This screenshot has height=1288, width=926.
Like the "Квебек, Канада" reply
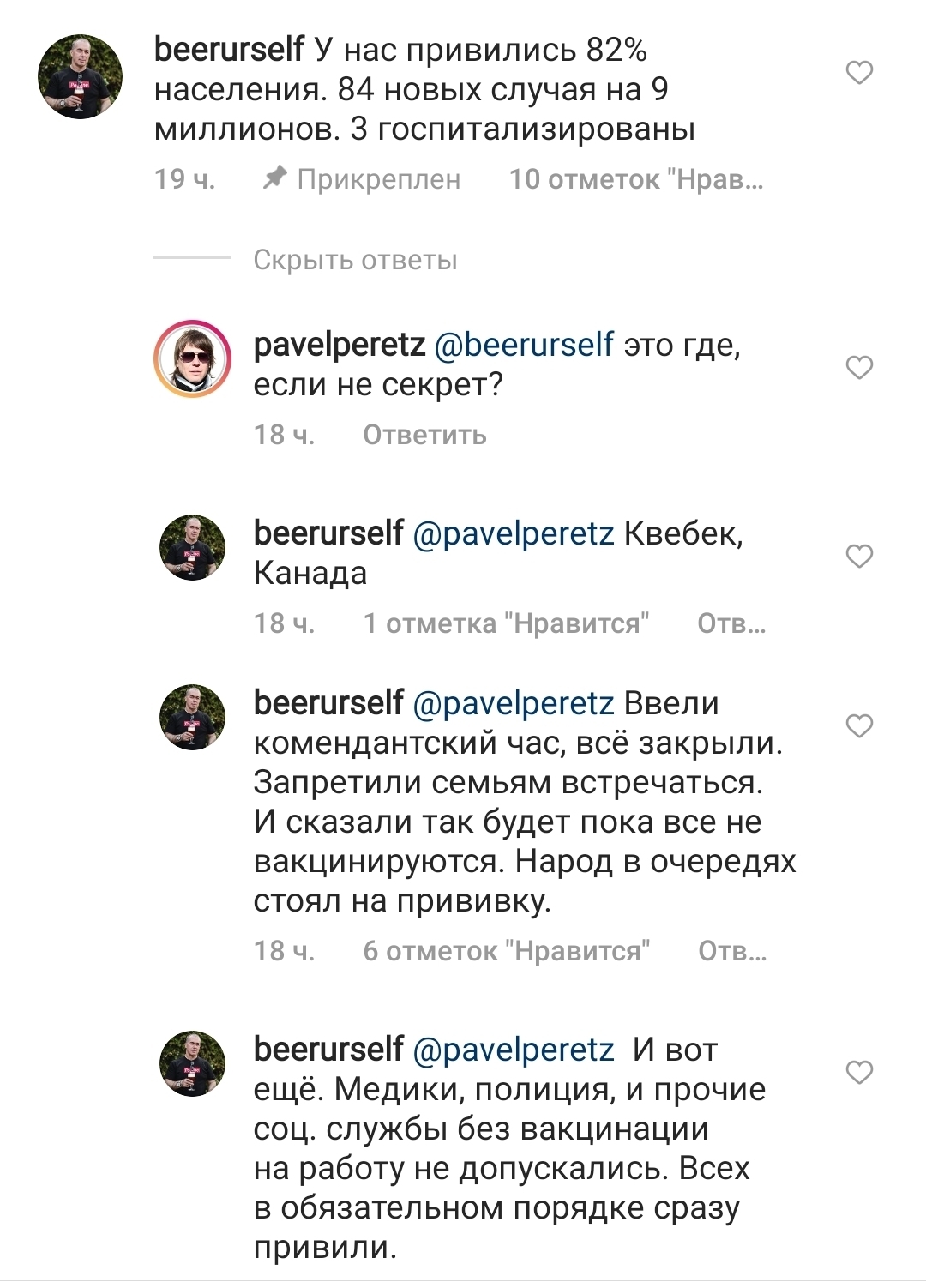pos(859,557)
